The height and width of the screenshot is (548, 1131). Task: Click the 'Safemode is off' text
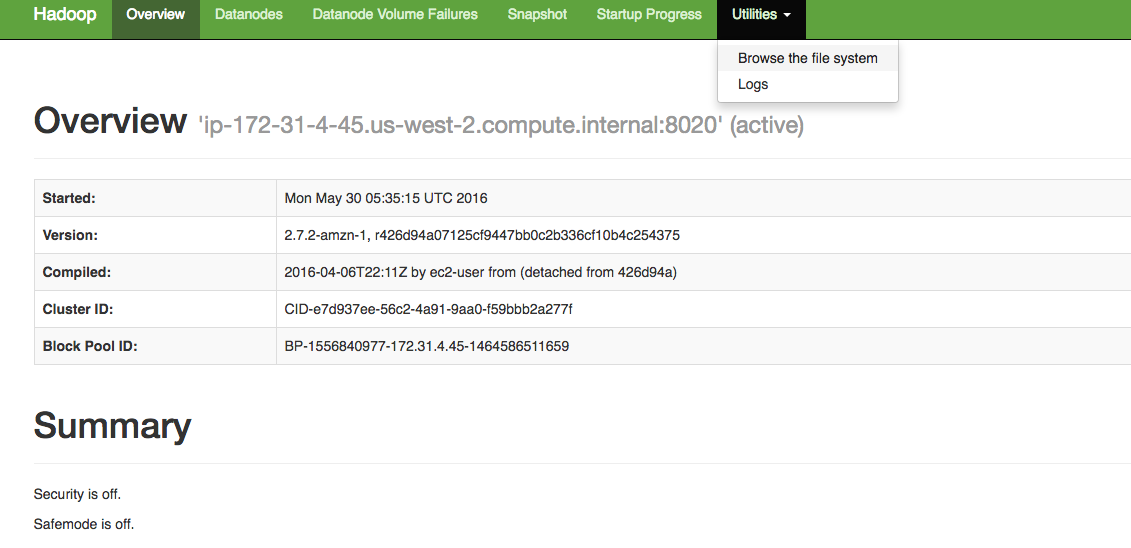coord(83,524)
